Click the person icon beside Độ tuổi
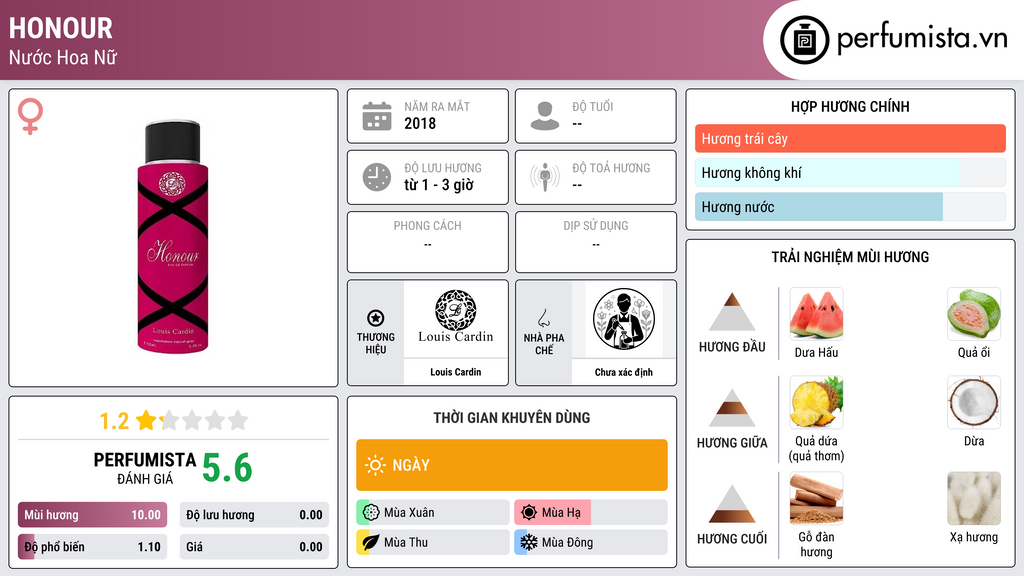Image resolution: width=1024 pixels, height=576 pixels. 545,116
